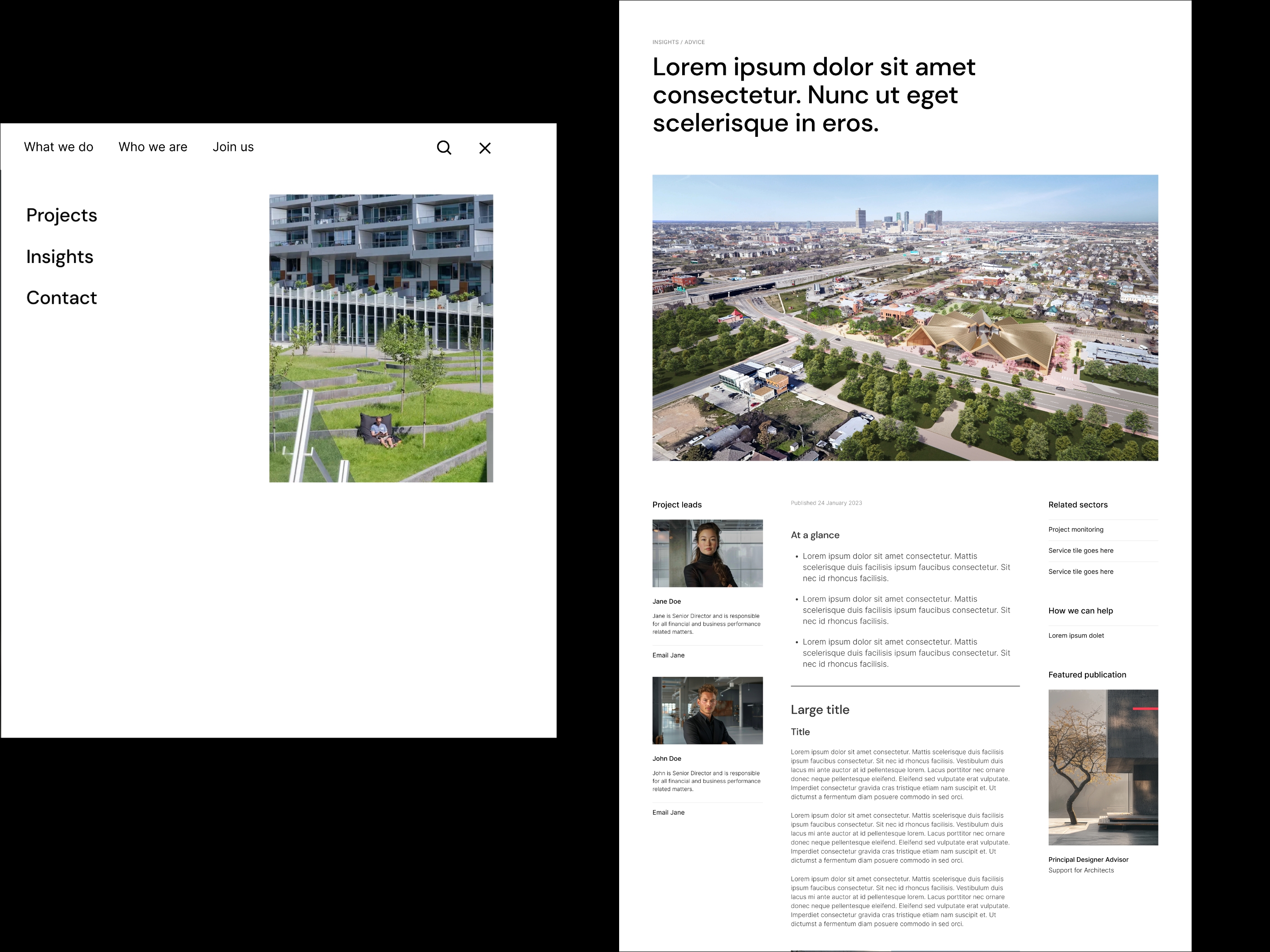Click the INSIGHTS breadcrumb link
1270x952 pixels.
(x=664, y=42)
